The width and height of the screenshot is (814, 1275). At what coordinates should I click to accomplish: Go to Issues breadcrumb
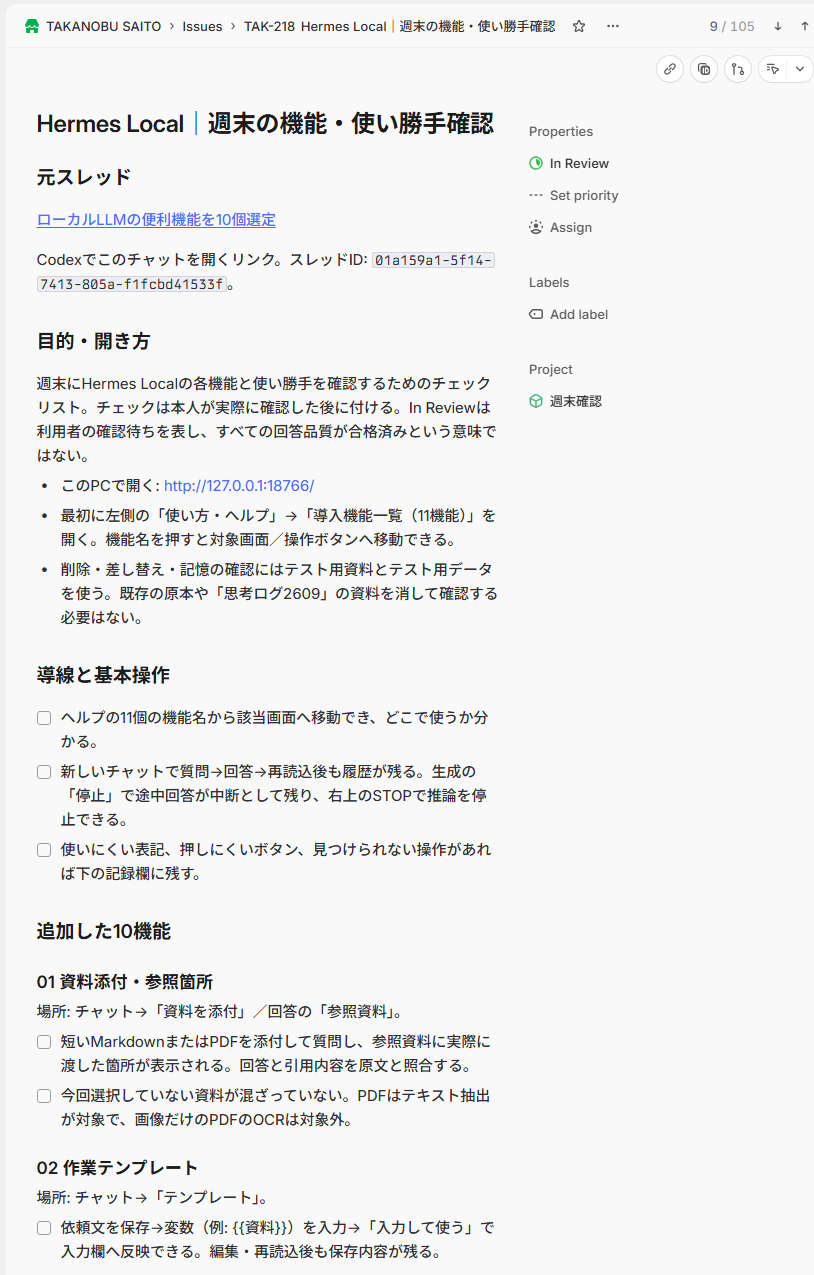[x=202, y=26]
